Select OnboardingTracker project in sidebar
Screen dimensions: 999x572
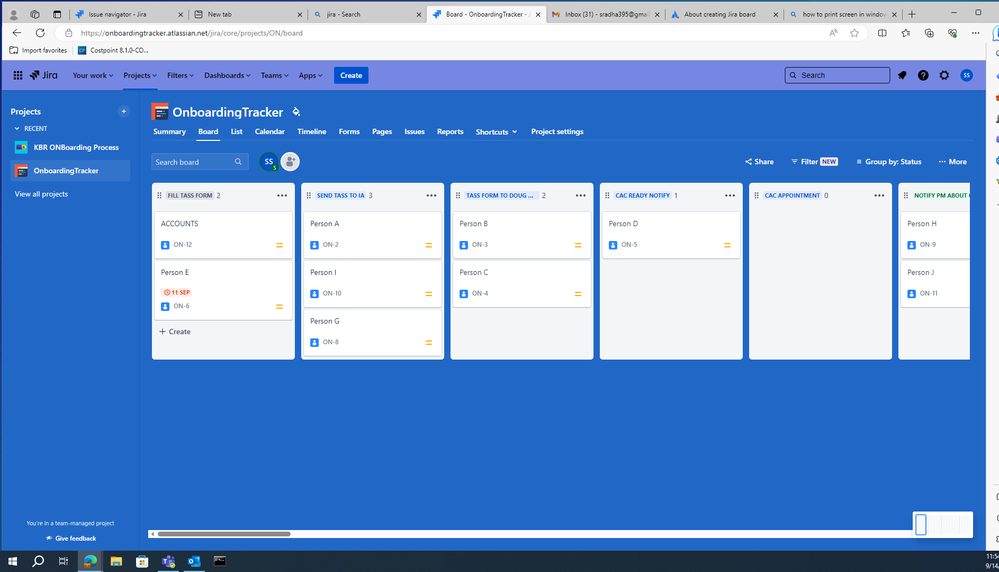(x=70, y=171)
